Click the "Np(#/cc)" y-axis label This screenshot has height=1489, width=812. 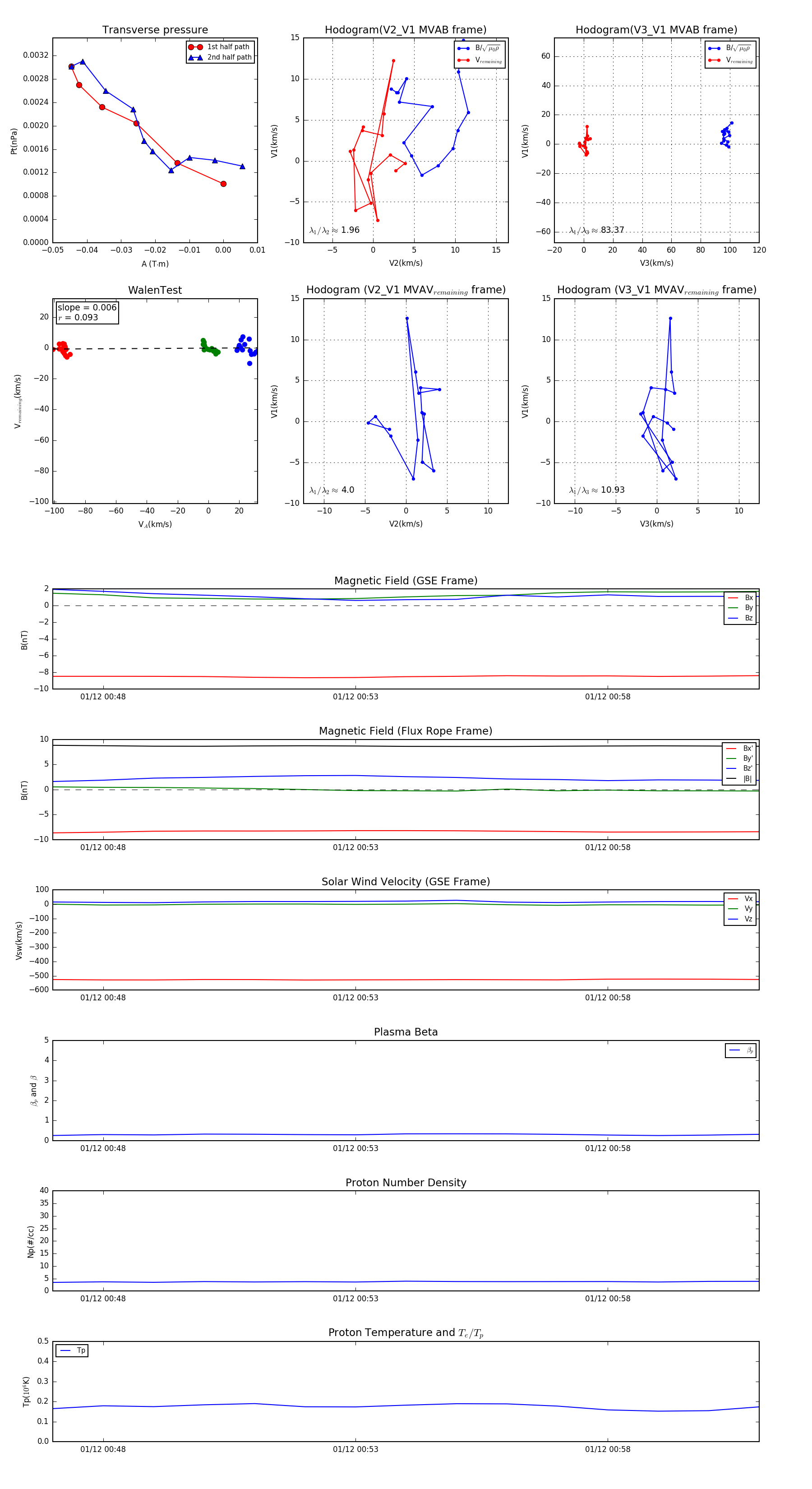click(x=31, y=1242)
